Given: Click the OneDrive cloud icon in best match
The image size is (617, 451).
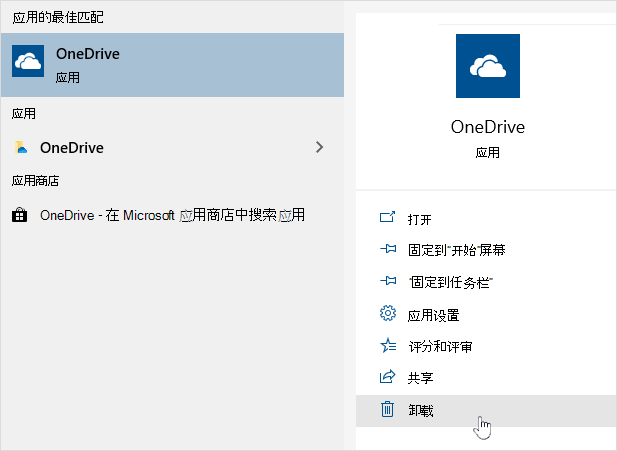Looking at the screenshot, I should (x=28, y=61).
